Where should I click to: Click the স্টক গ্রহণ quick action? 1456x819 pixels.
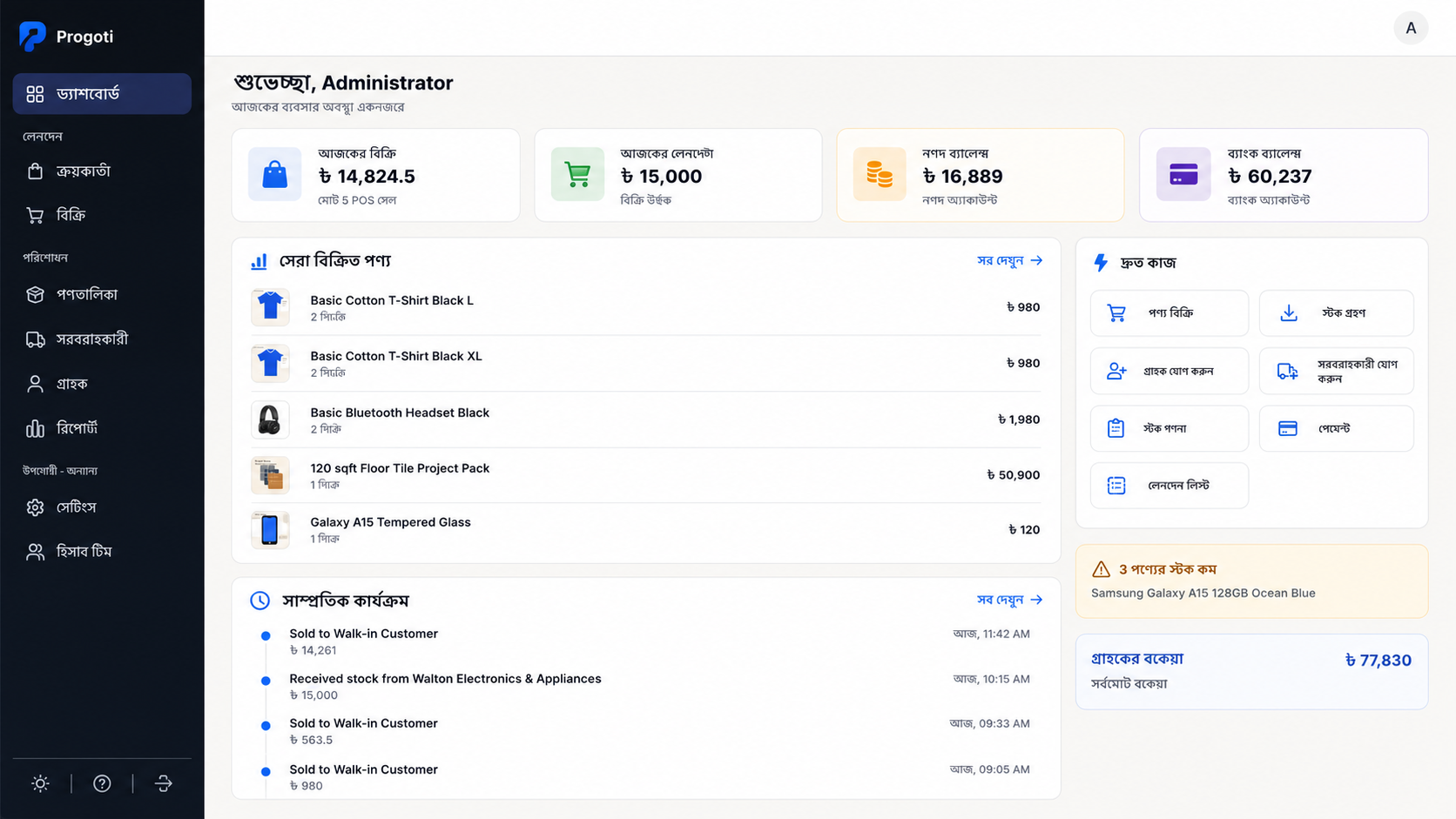(1336, 312)
